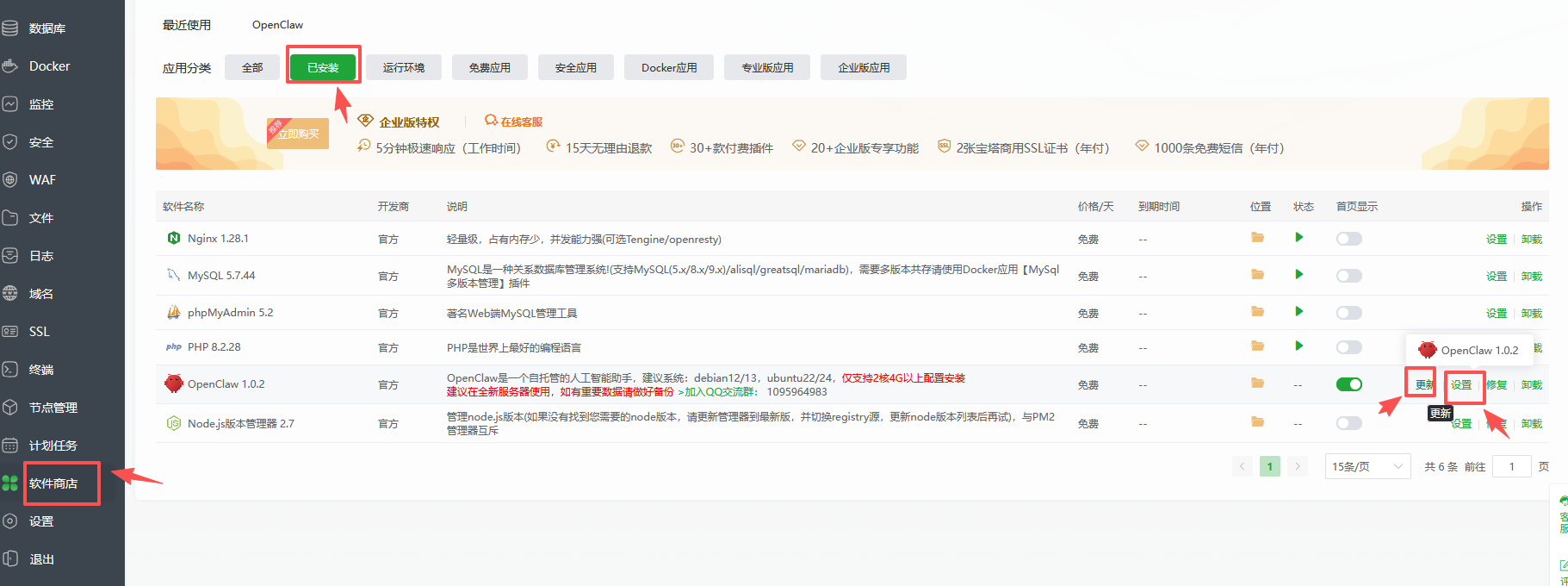Click the OpenClaw red mascot icon in list

[174, 383]
